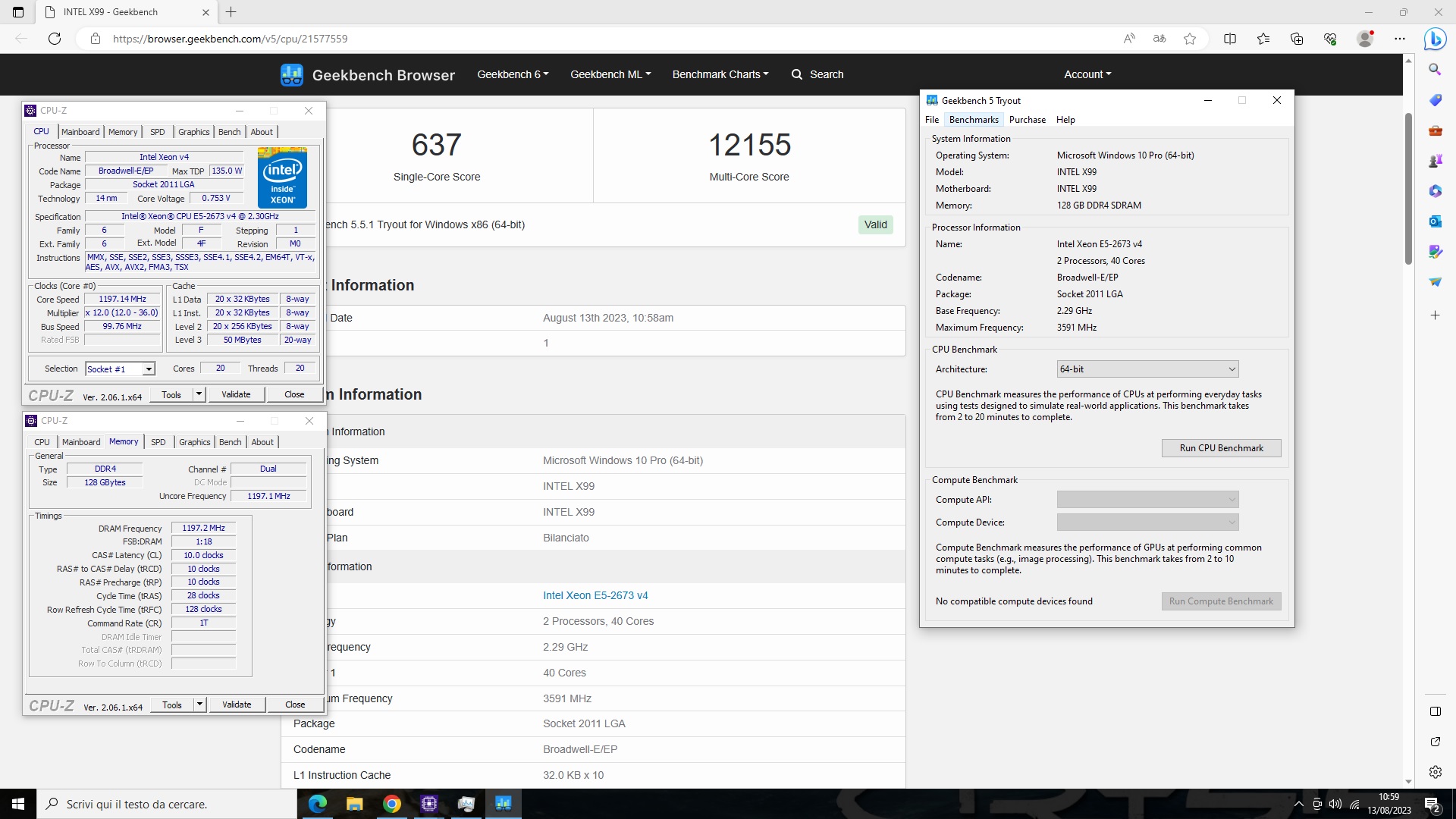Click the translate icon in address bar

click(1159, 39)
